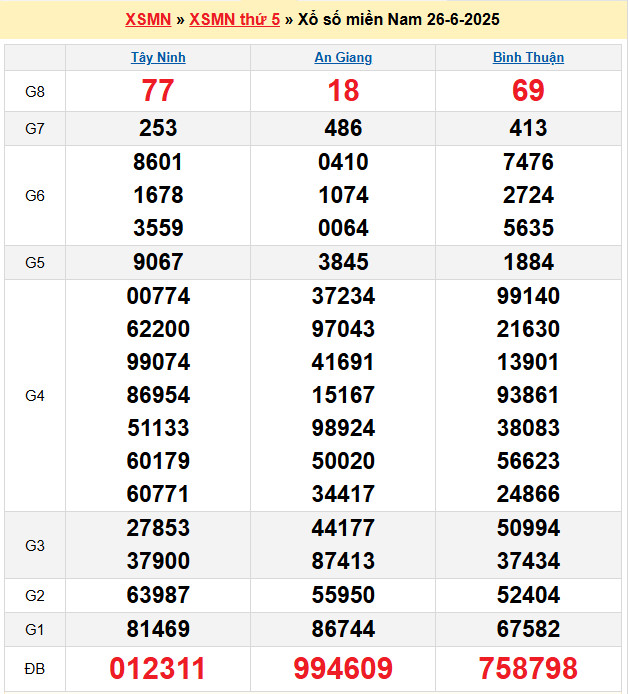Select Tây Ninh G8 number 77
Screen dimensions: 628x694
point(158,91)
